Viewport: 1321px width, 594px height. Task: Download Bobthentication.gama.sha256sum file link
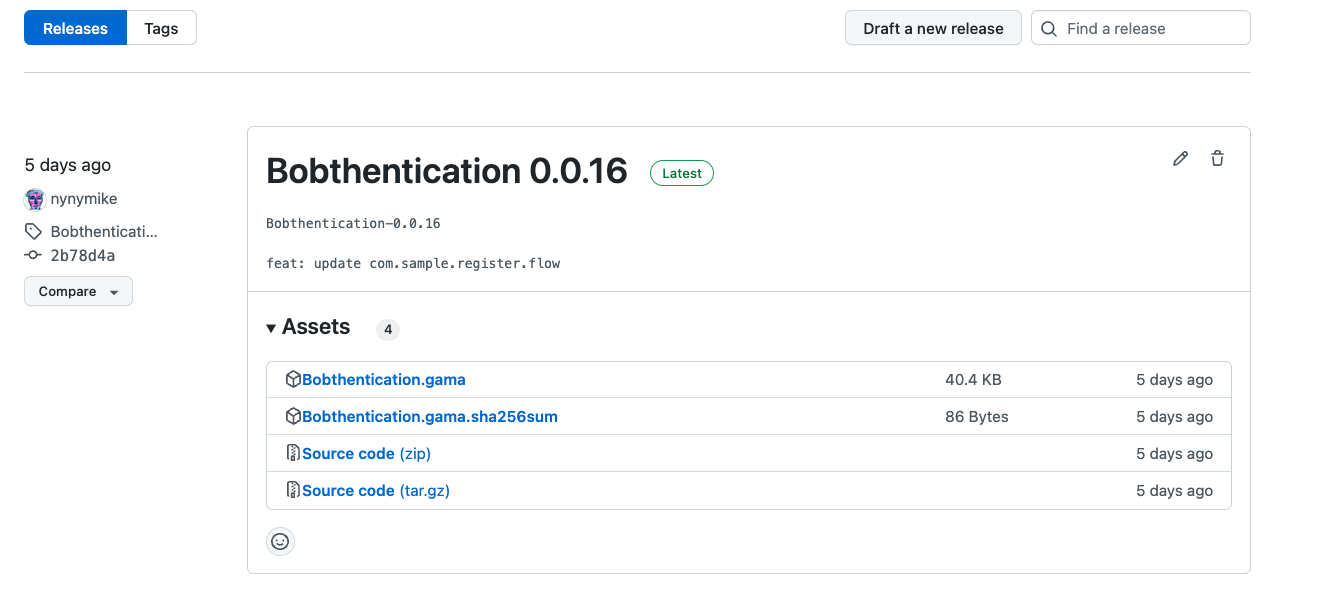tap(430, 416)
